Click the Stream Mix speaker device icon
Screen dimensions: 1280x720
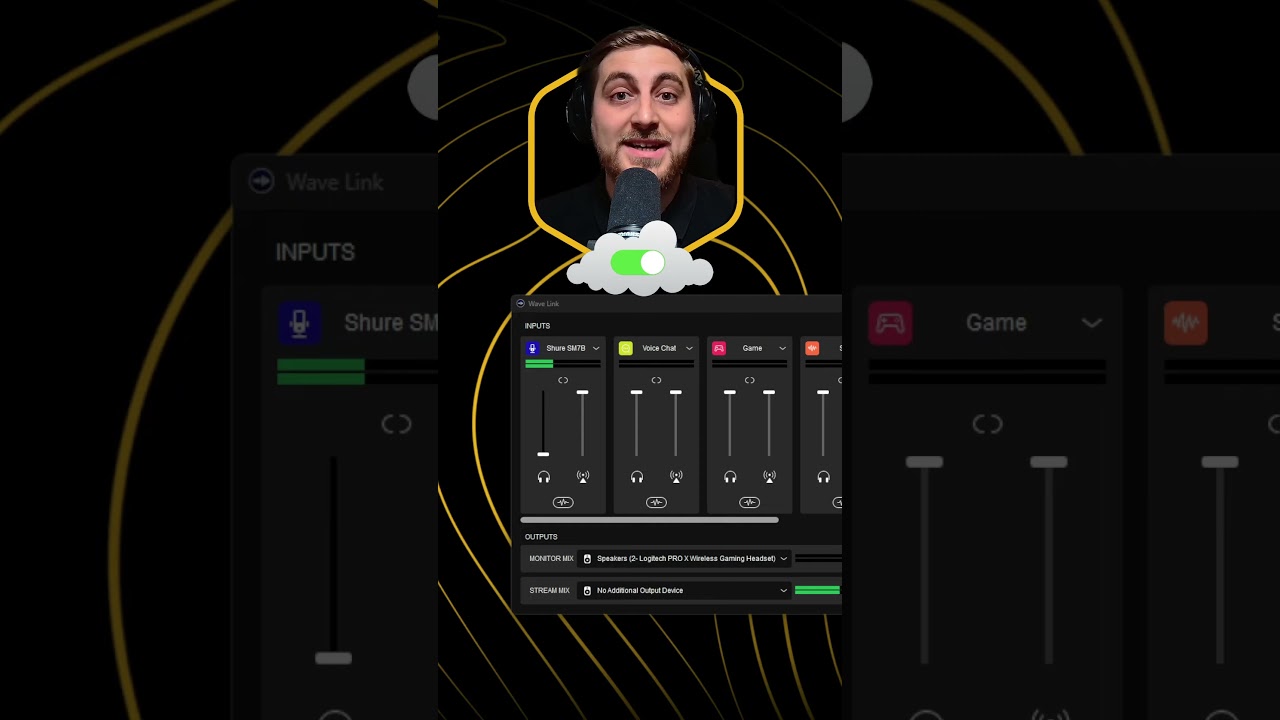[x=587, y=591]
